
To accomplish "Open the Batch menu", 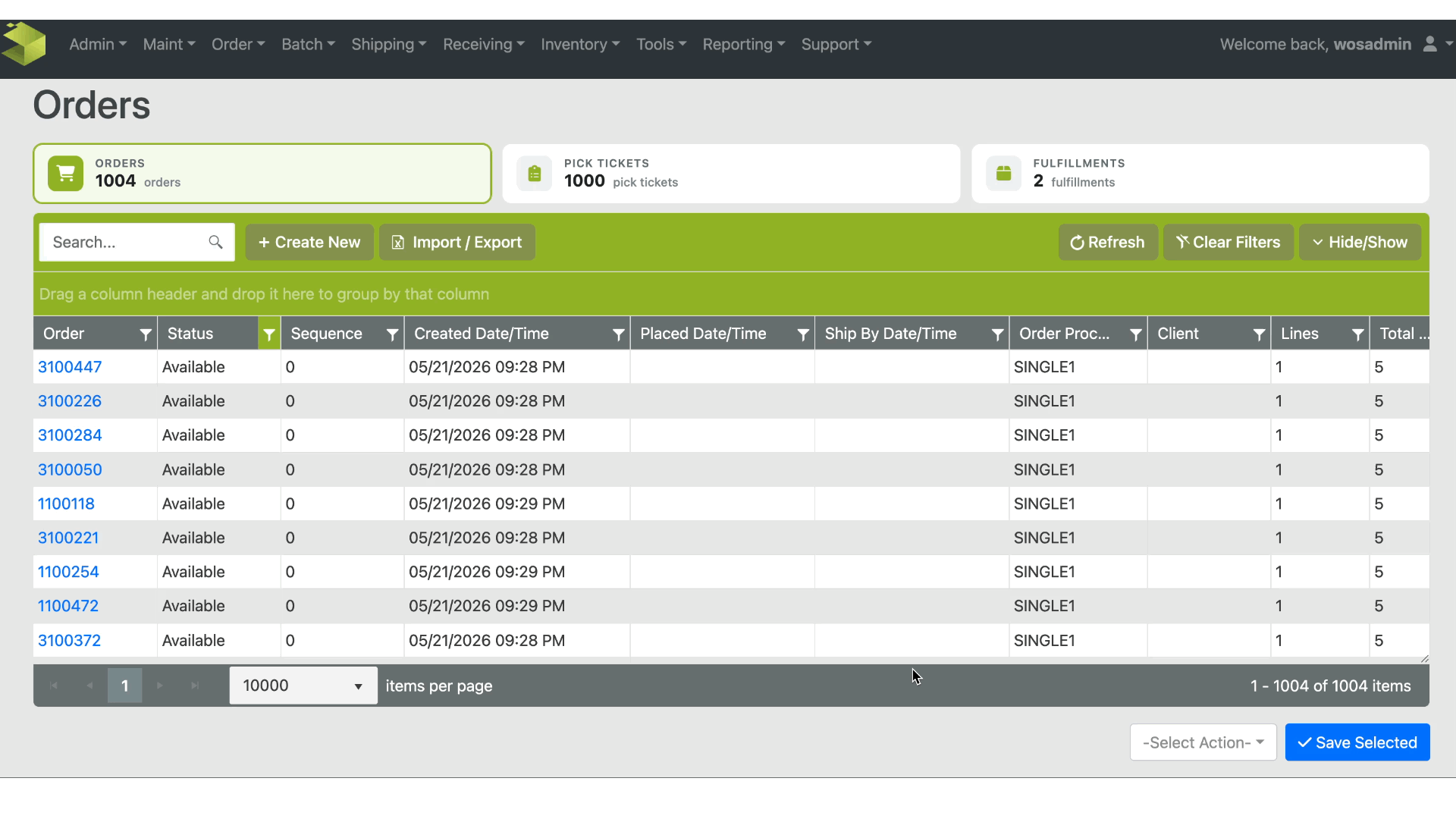I will point(308,44).
